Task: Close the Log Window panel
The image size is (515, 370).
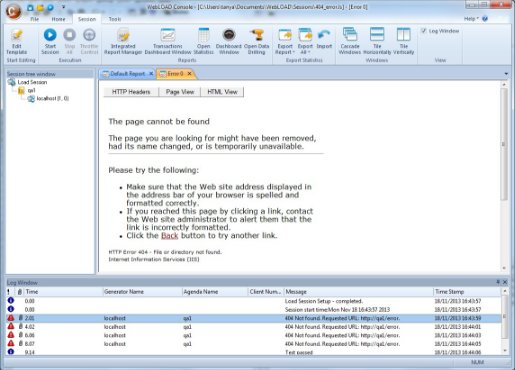Action: 505,282
